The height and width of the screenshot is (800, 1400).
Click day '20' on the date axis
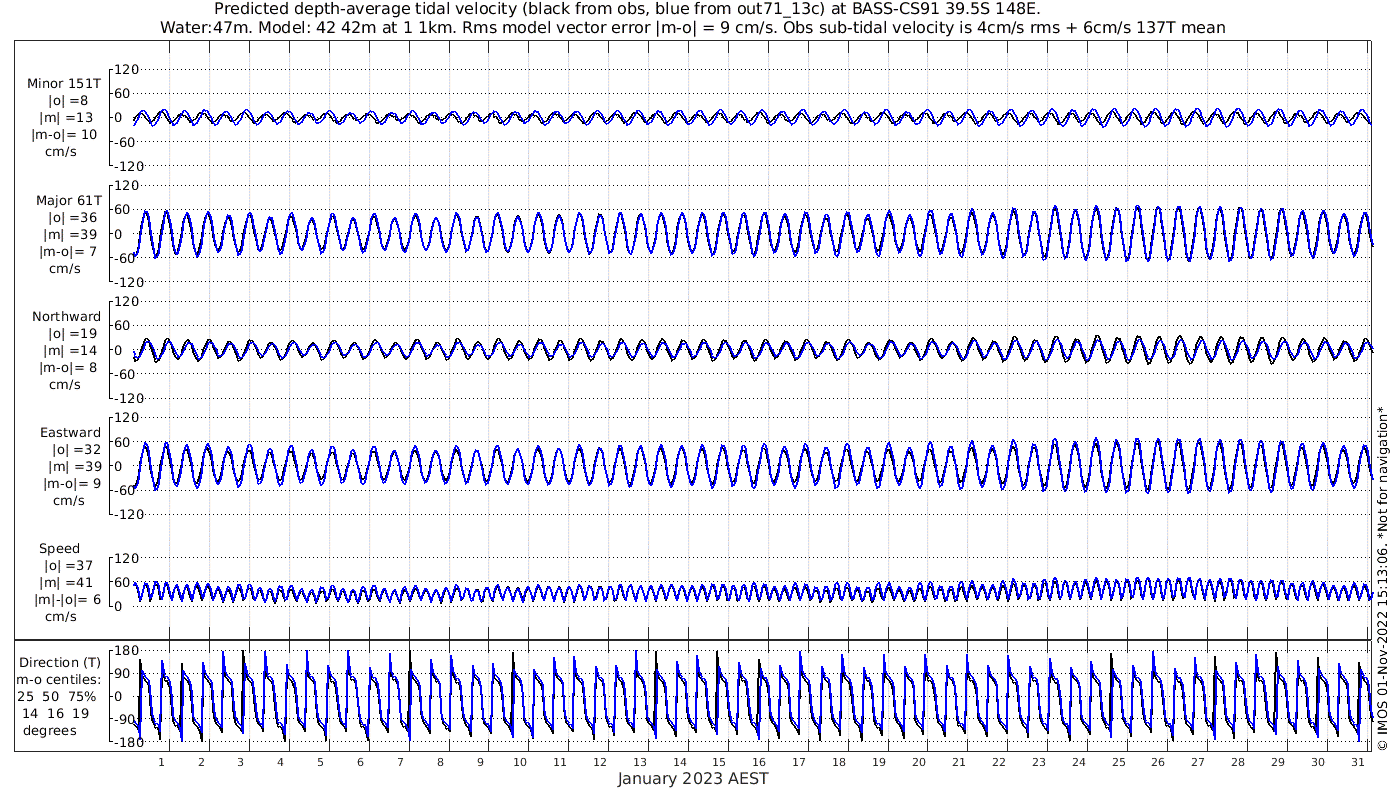coord(918,761)
